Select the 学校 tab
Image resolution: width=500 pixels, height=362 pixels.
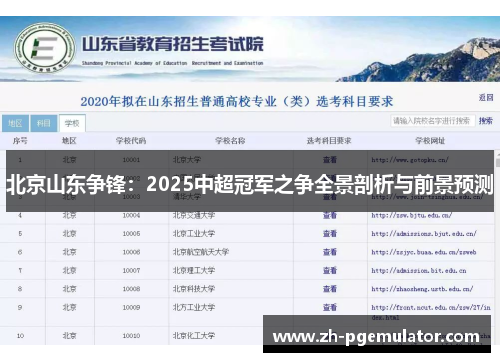(72, 123)
